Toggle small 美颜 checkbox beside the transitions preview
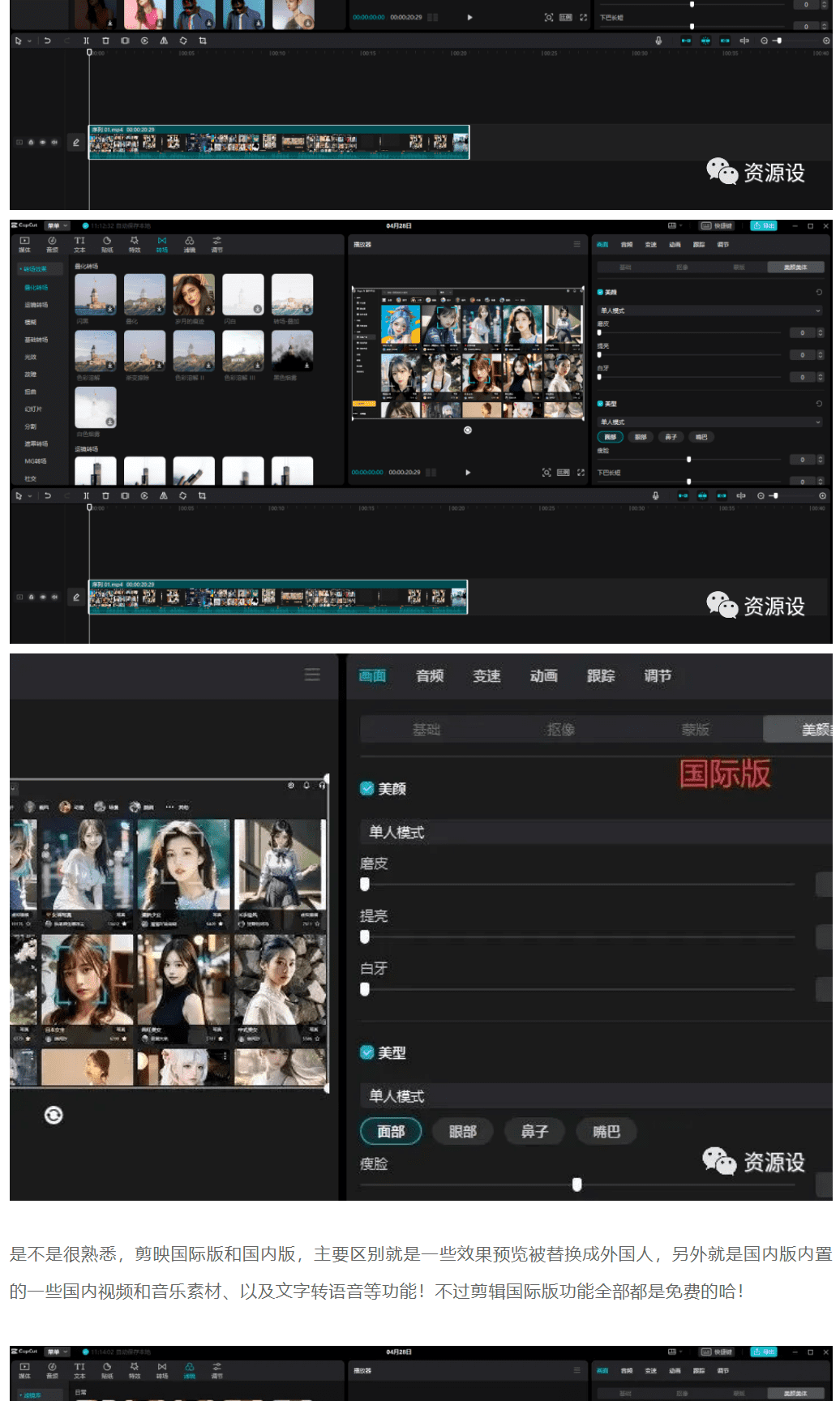 pos(600,292)
